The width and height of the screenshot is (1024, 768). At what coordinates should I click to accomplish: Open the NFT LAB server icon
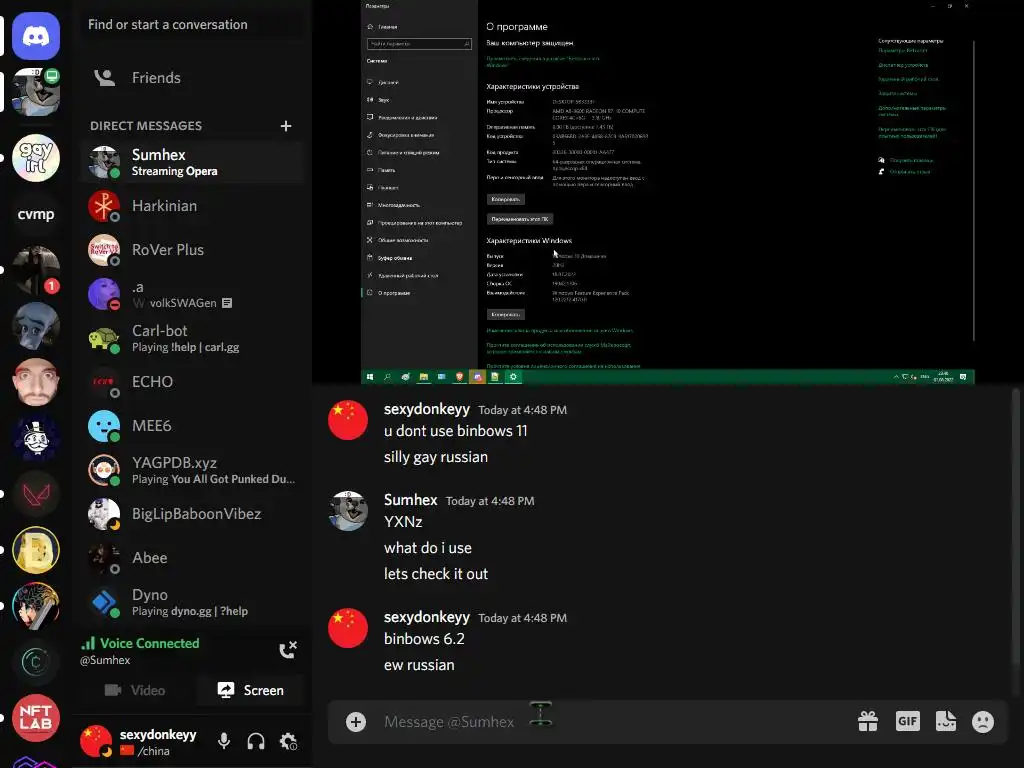(x=36, y=718)
